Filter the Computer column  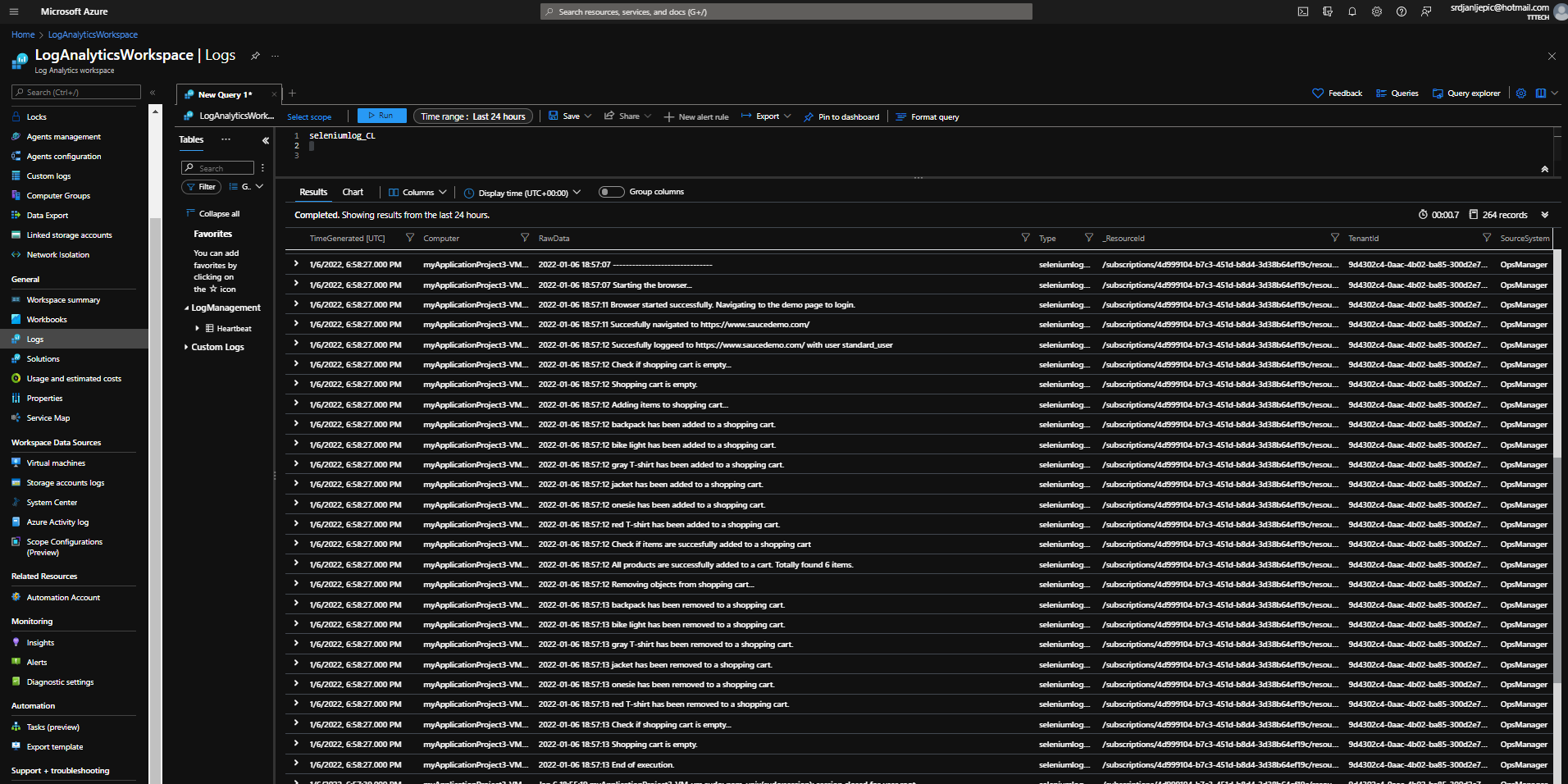click(525, 238)
